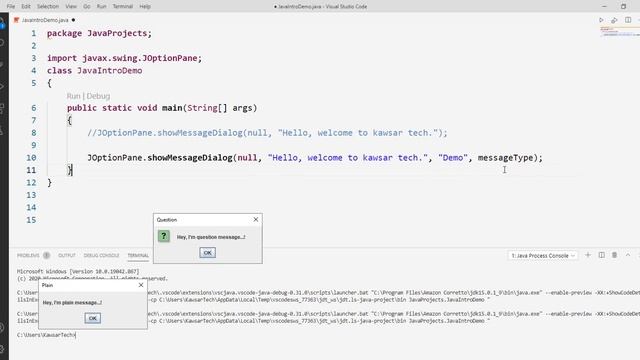Add a new terminal with plus icon

(588, 255)
